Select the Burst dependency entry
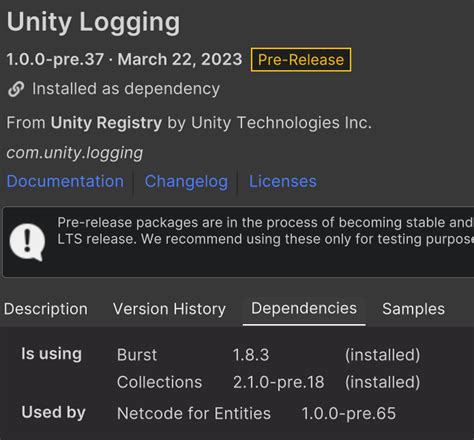This screenshot has height=440, width=474. click(x=137, y=355)
